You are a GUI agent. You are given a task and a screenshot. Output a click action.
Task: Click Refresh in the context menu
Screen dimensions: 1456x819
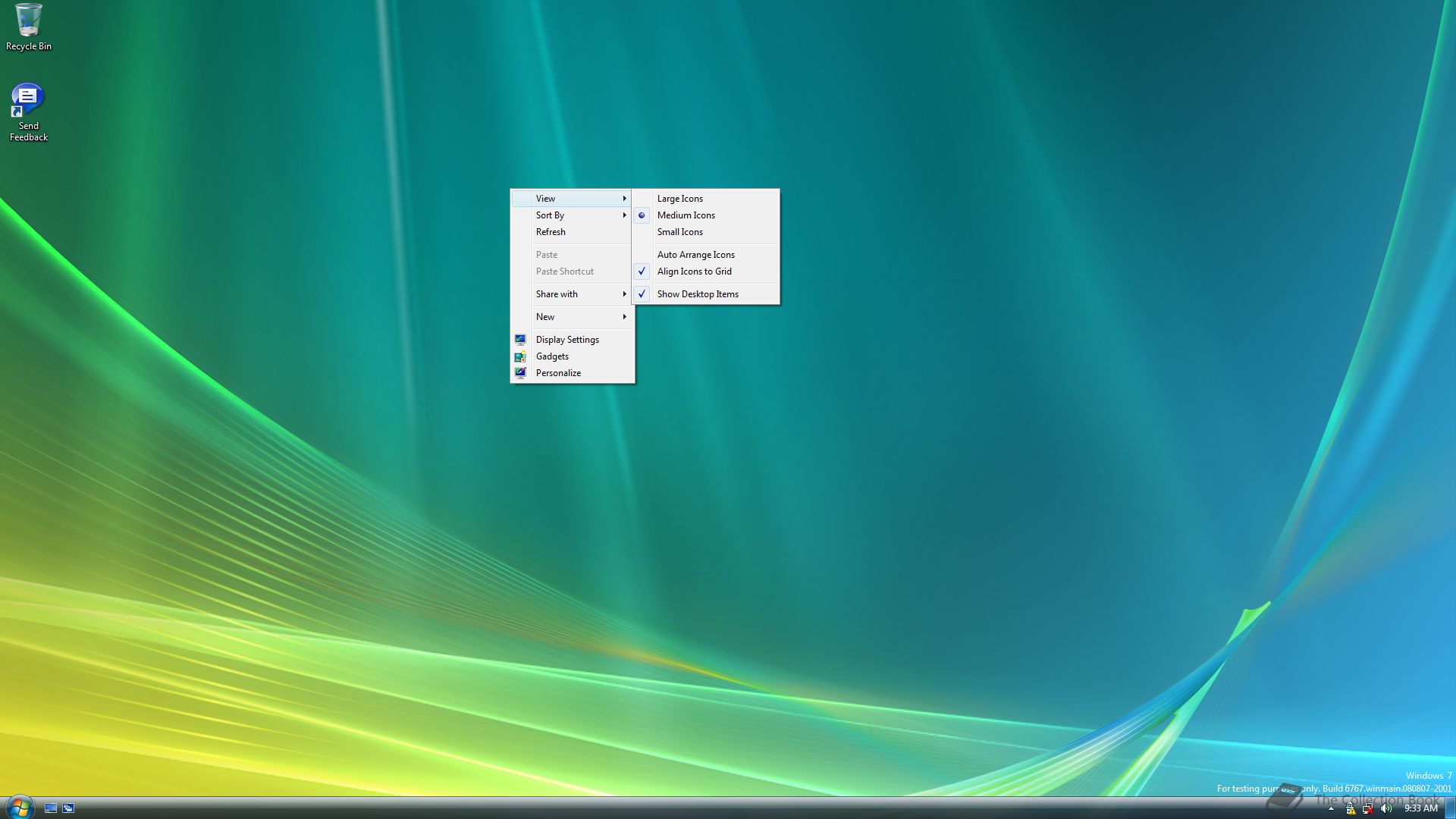pyautogui.click(x=572, y=232)
